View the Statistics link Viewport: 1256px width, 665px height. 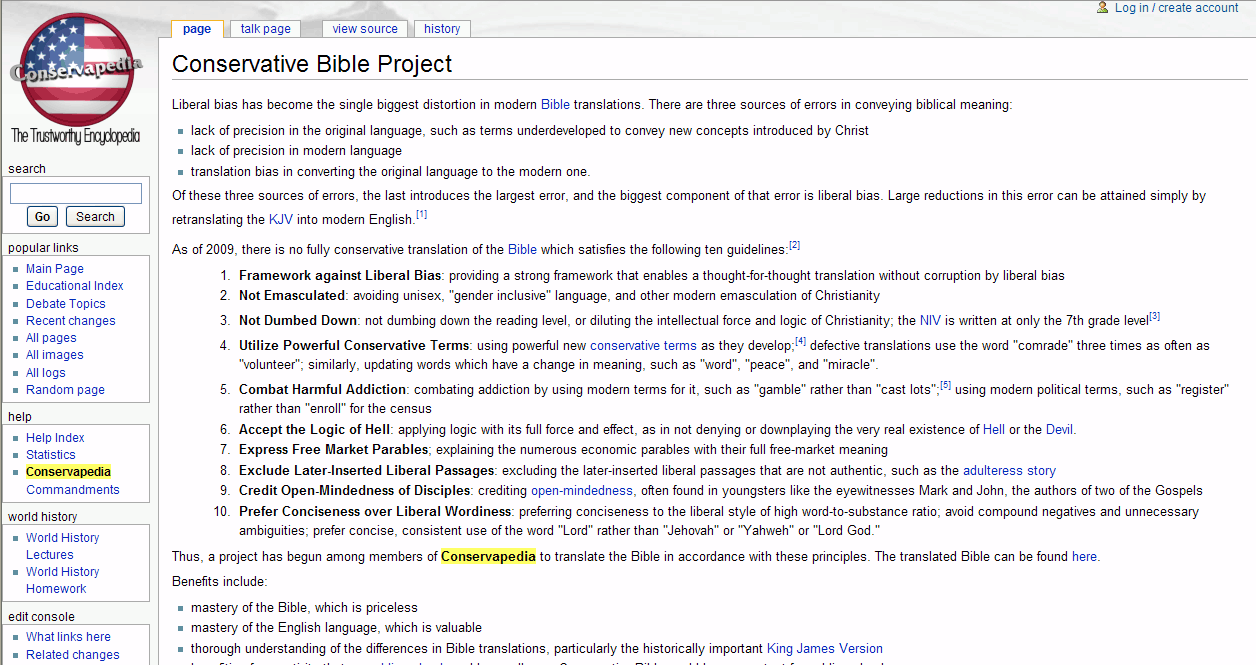coord(51,455)
